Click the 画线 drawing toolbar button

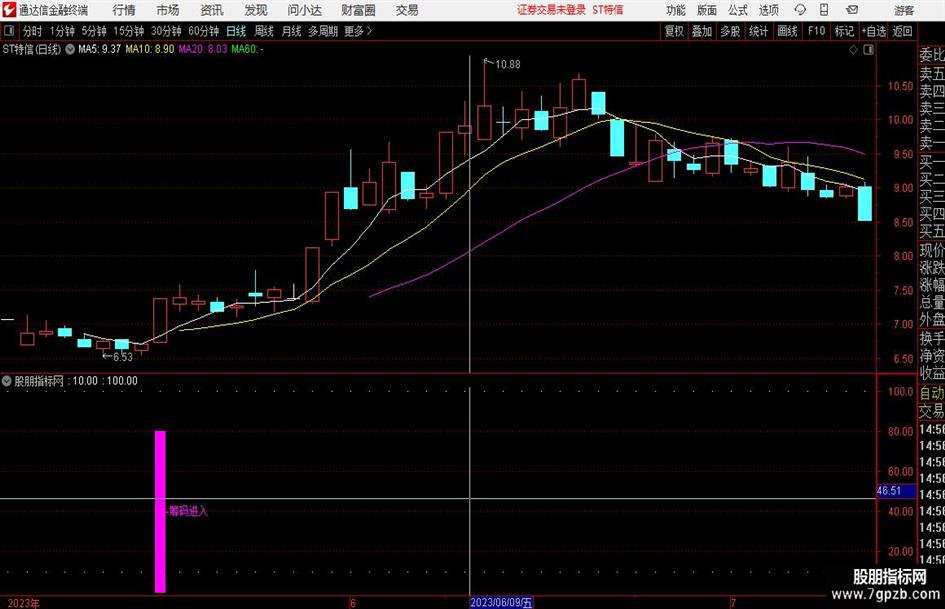pos(787,31)
